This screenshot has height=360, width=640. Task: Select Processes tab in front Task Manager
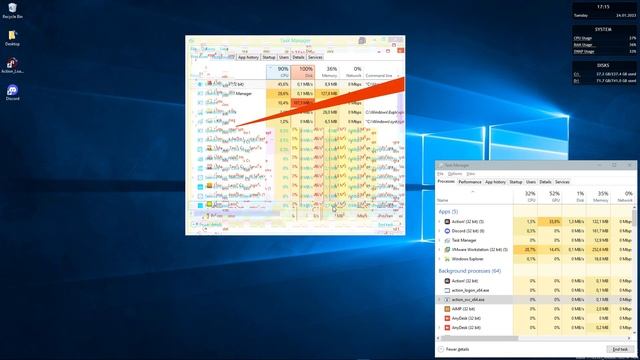point(446,182)
